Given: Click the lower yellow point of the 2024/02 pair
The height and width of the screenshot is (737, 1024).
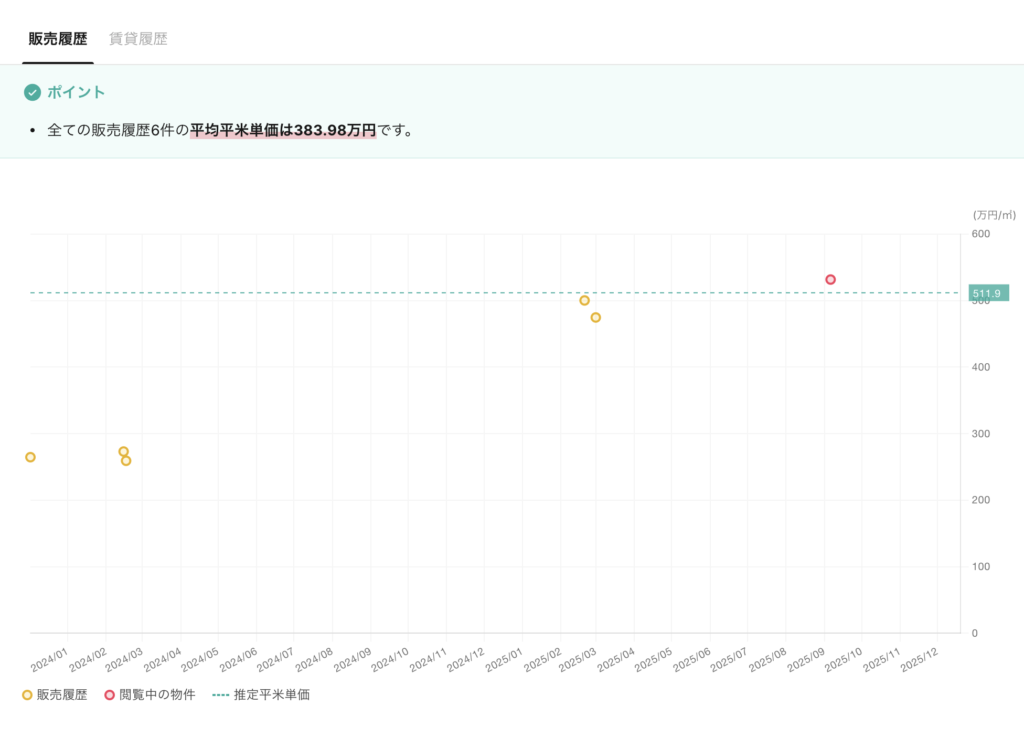Looking at the screenshot, I should click(126, 461).
